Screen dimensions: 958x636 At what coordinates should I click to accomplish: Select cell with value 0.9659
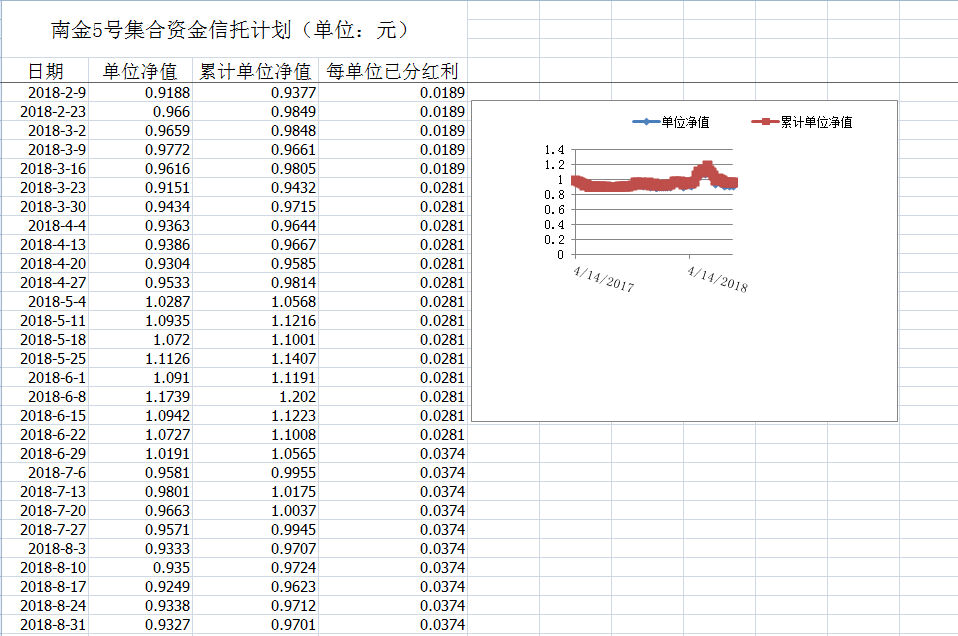tap(141, 131)
